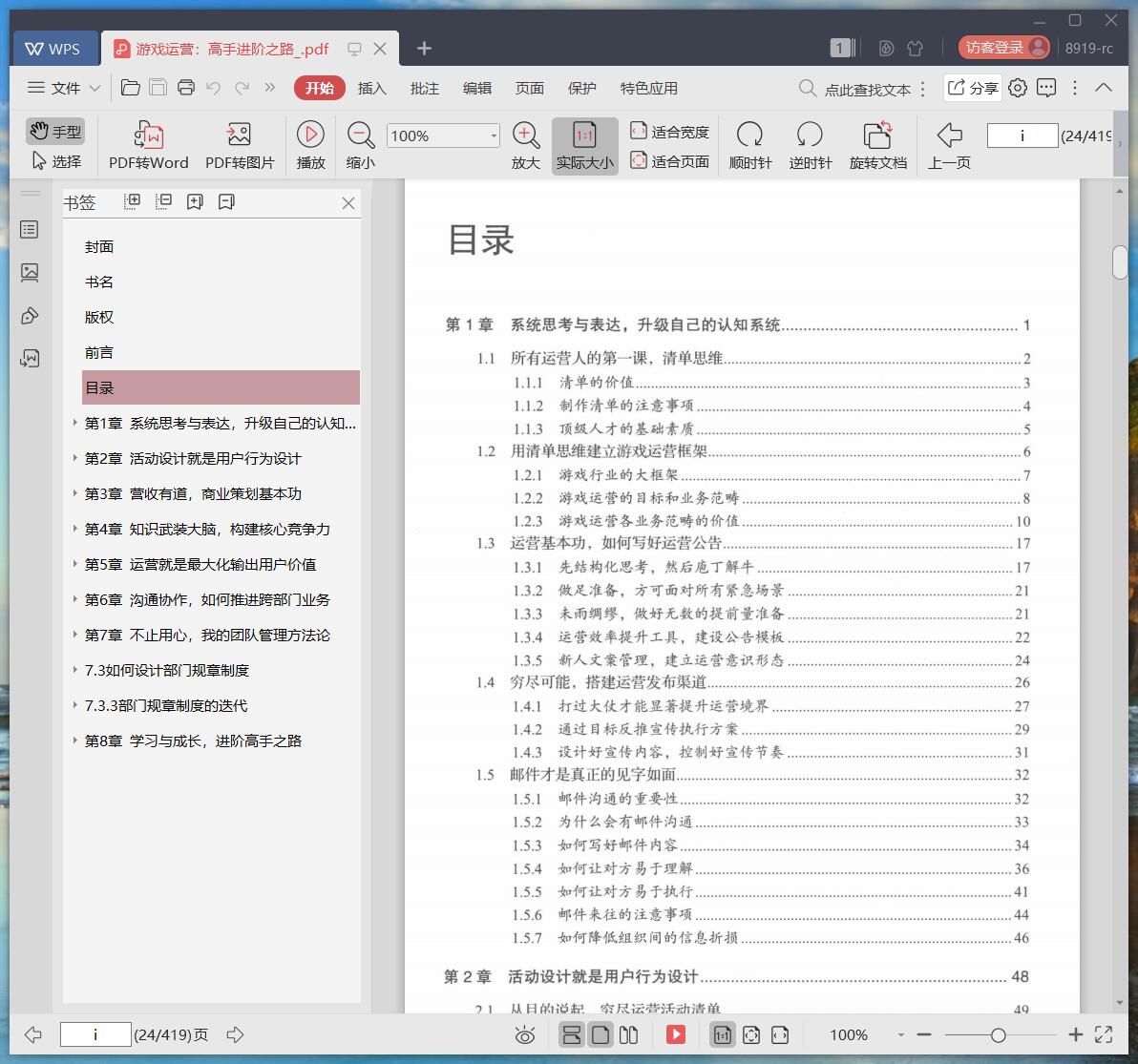Switch to the 批注 tab
Screen dimensions: 1138x1064
click(x=425, y=88)
